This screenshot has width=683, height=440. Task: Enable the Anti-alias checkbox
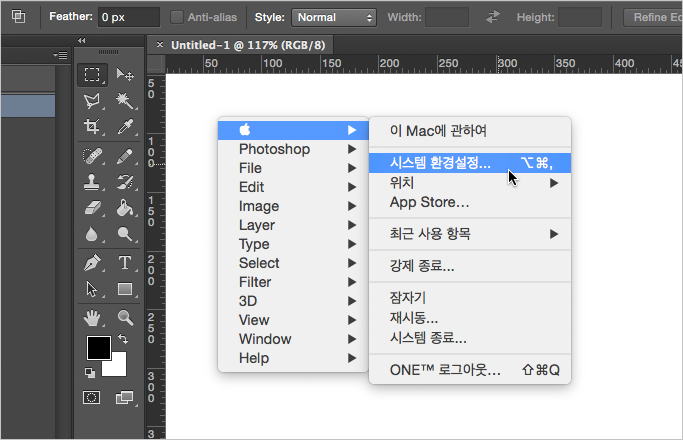177,17
